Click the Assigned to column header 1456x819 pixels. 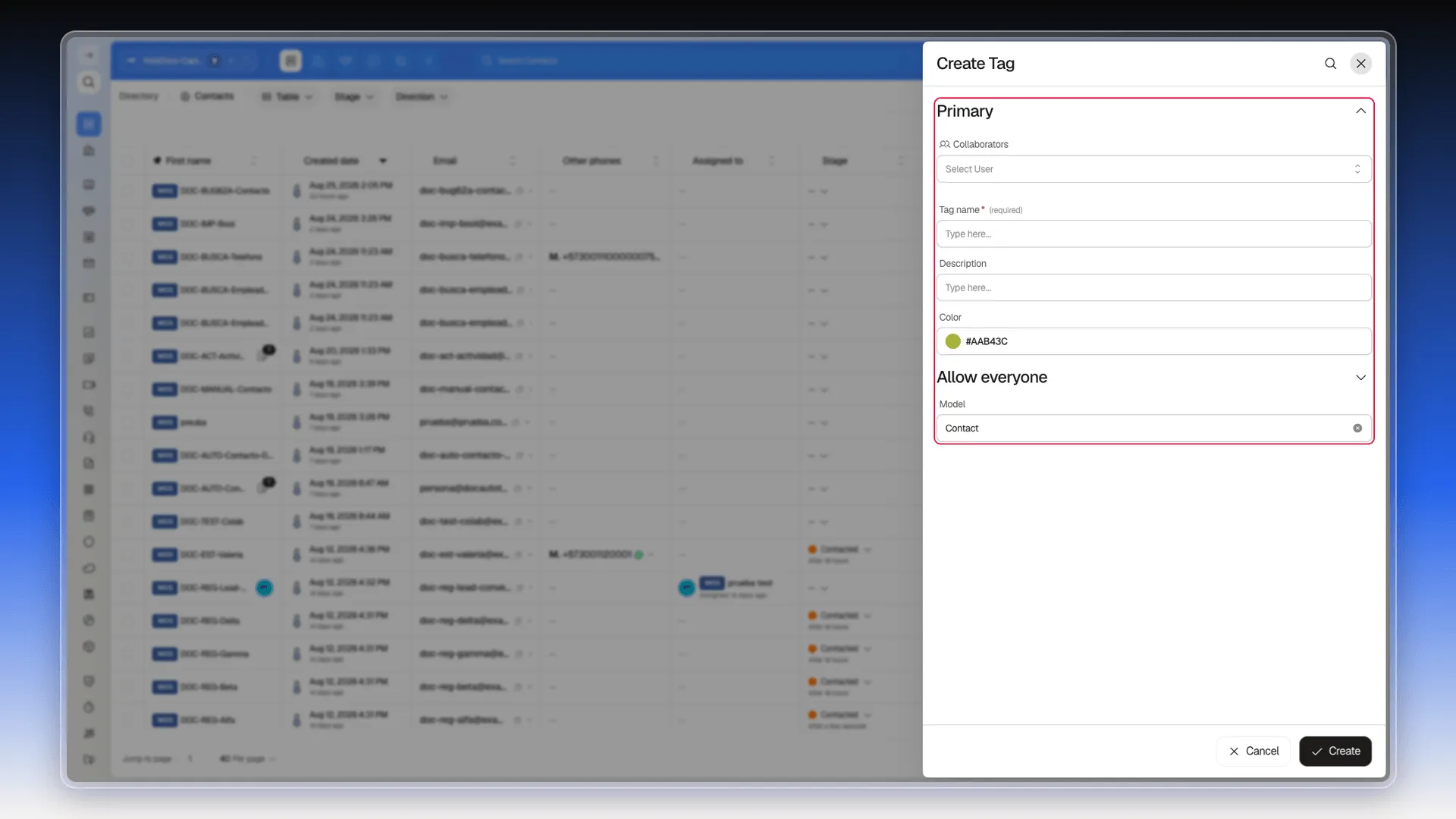coord(717,161)
